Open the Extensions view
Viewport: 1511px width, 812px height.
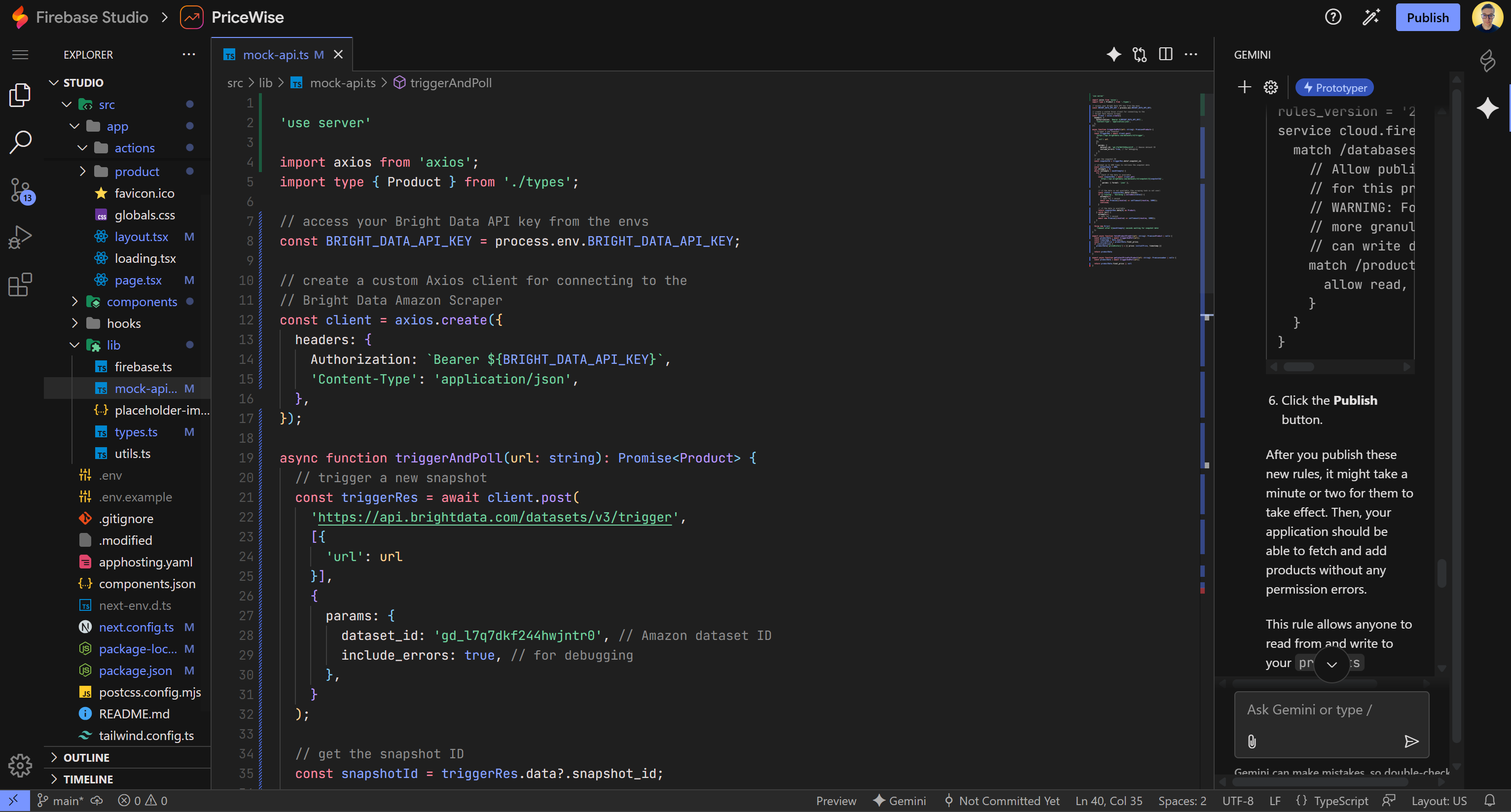pyautogui.click(x=20, y=284)
